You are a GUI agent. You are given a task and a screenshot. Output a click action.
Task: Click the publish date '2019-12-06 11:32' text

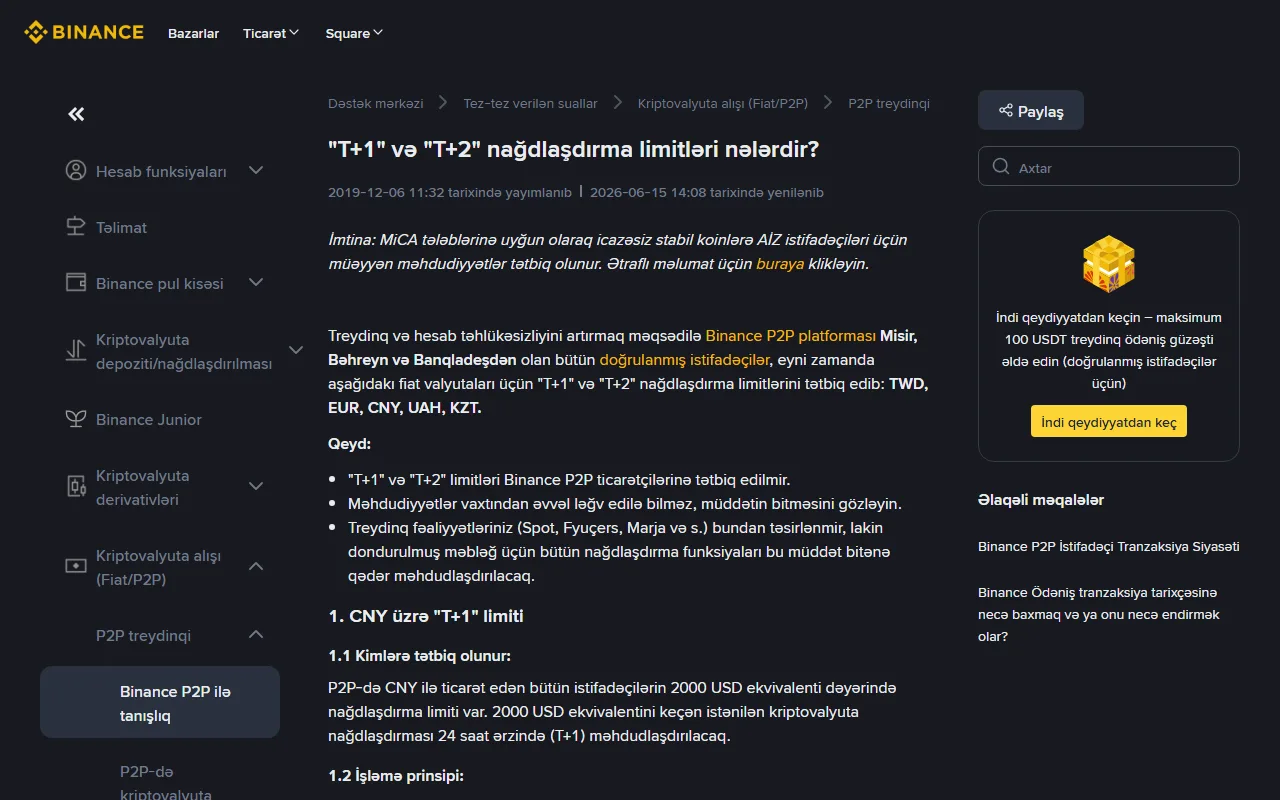[384, 192]
